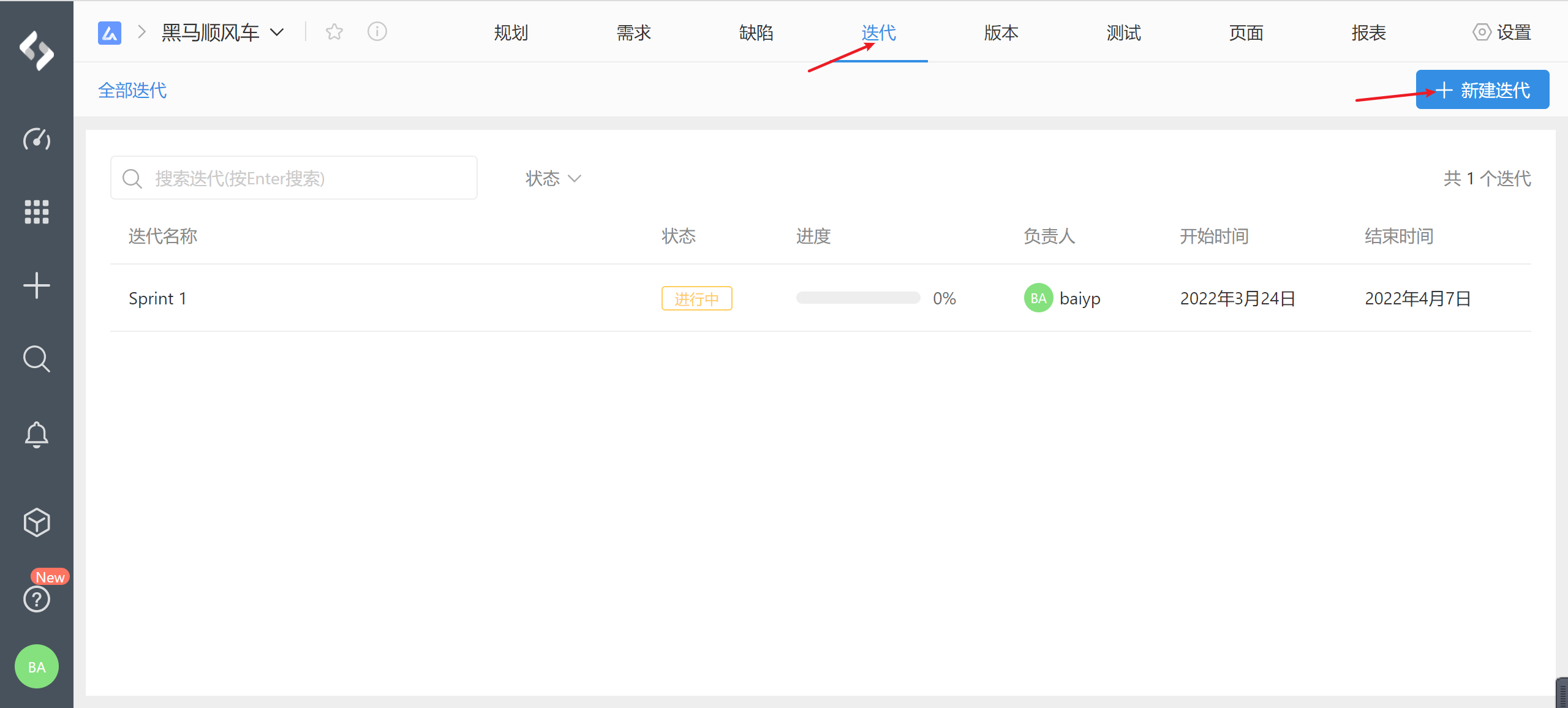Click the cube package icon in sidebar

pyautogui.click(x=37, y=522)
